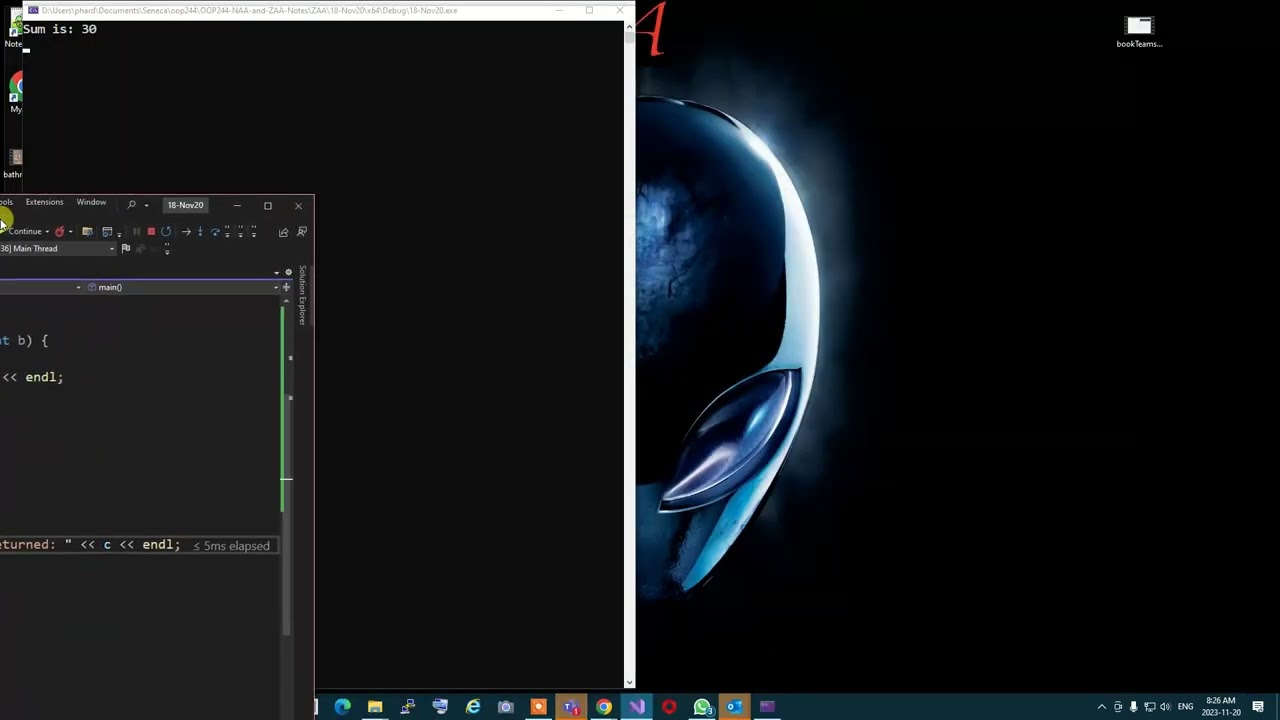Screen dimensions: 1280x720
Task: Open WhatsApp from the taskbar
Action: (702, 707)
